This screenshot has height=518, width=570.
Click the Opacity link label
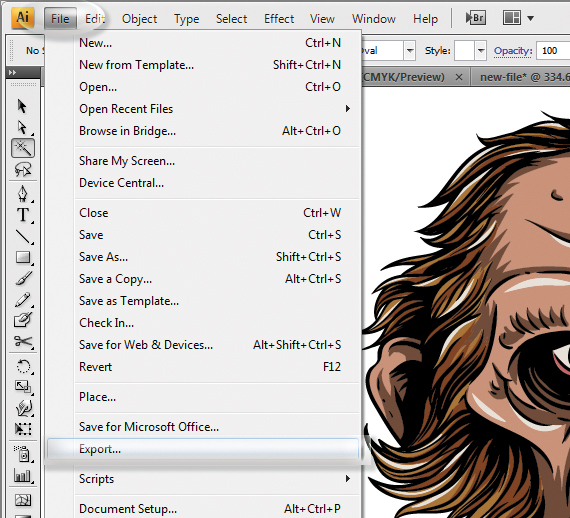pos(513,51)
